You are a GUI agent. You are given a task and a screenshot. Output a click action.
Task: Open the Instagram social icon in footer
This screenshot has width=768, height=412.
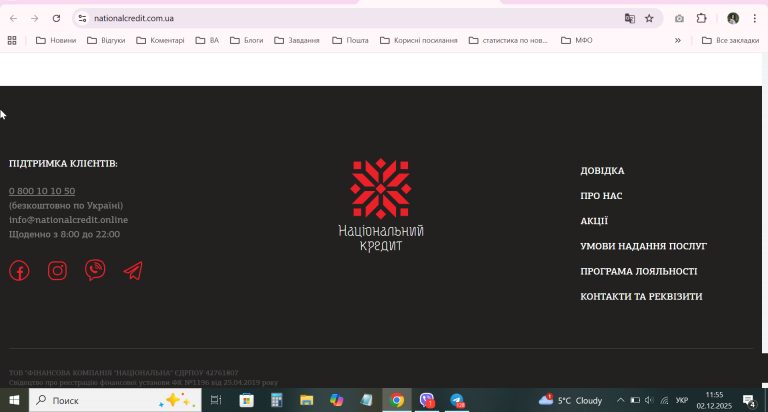[57, 270]
